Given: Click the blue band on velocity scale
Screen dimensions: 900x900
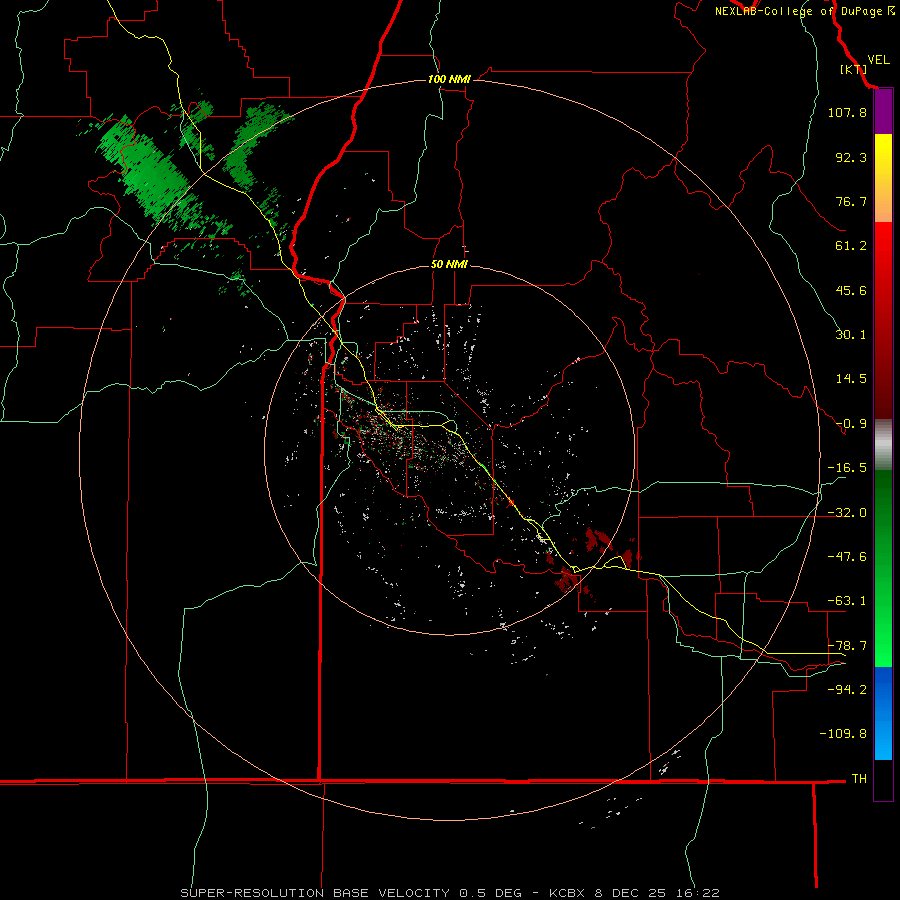Looking at the screenshot, I should 883,713.
